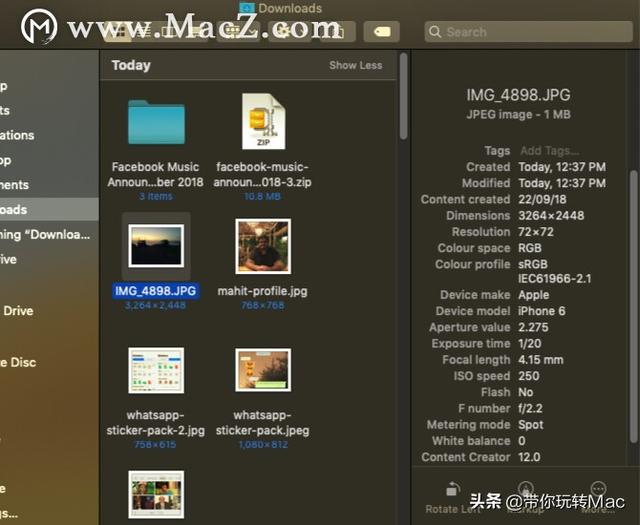
Task: Click the Edit Tags toolbar button
Action: [381, 32]
